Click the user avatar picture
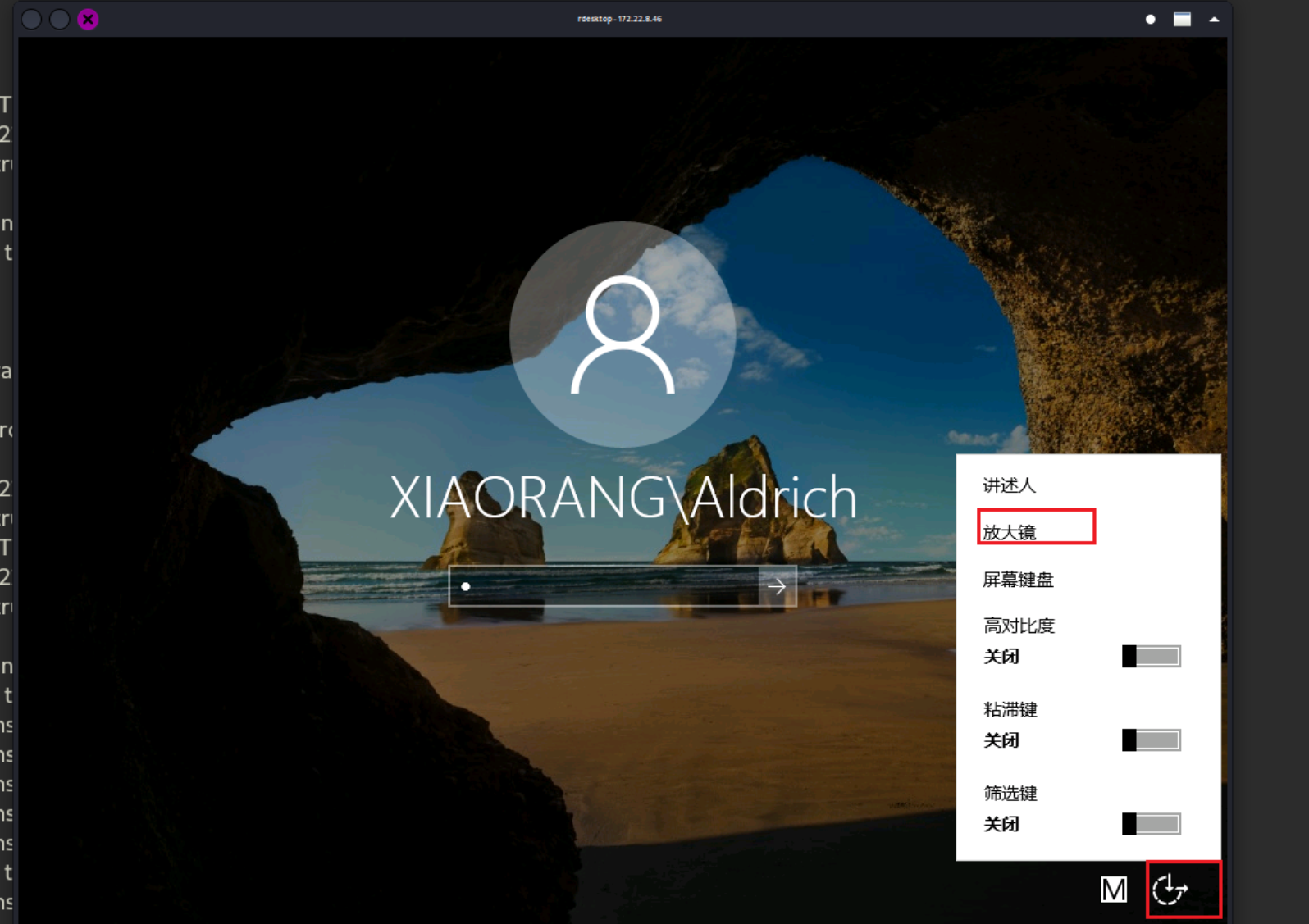 (x=623, y=335)
